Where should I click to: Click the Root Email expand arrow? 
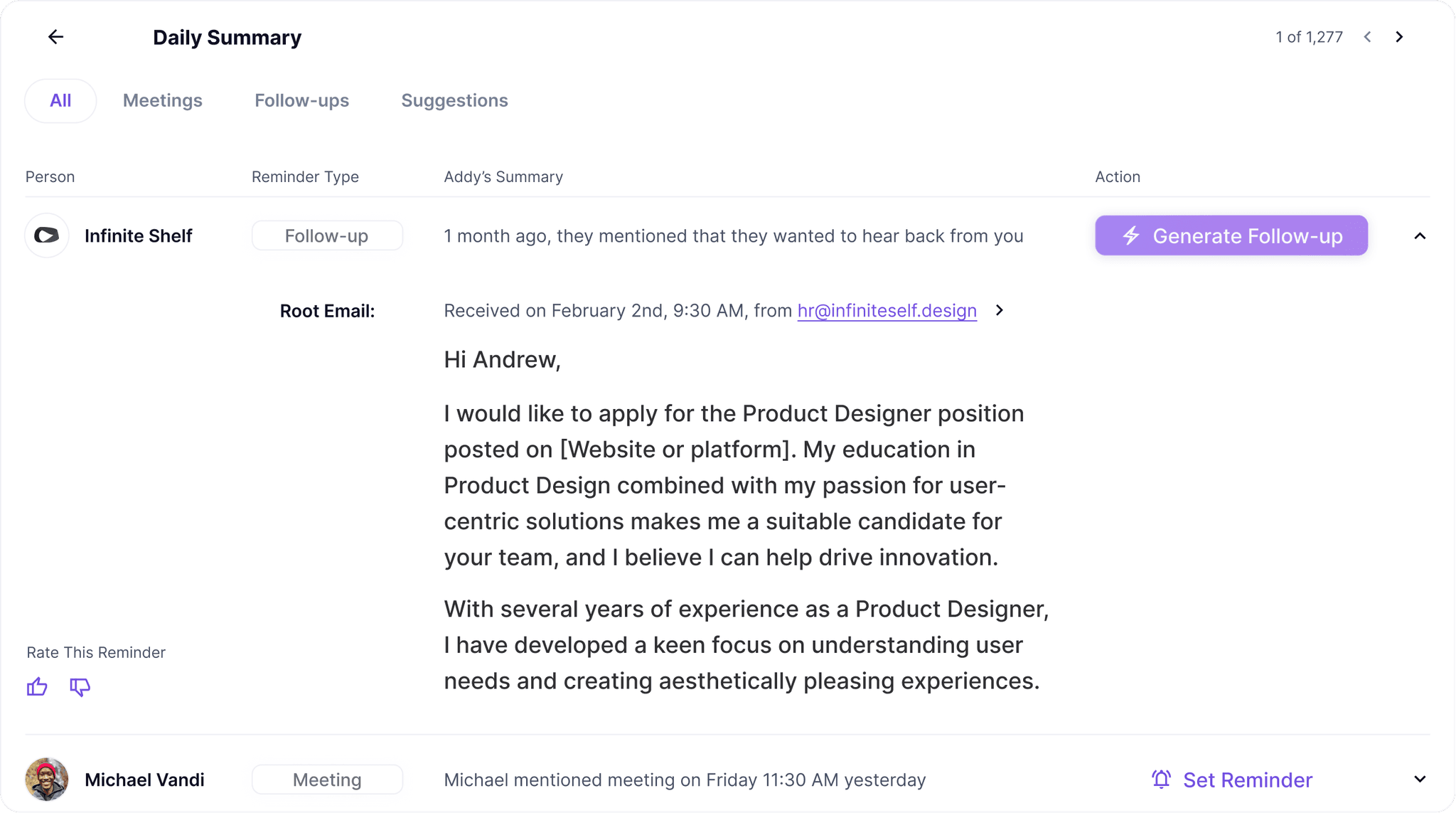pyautogui.click(x=1000, y=310)
